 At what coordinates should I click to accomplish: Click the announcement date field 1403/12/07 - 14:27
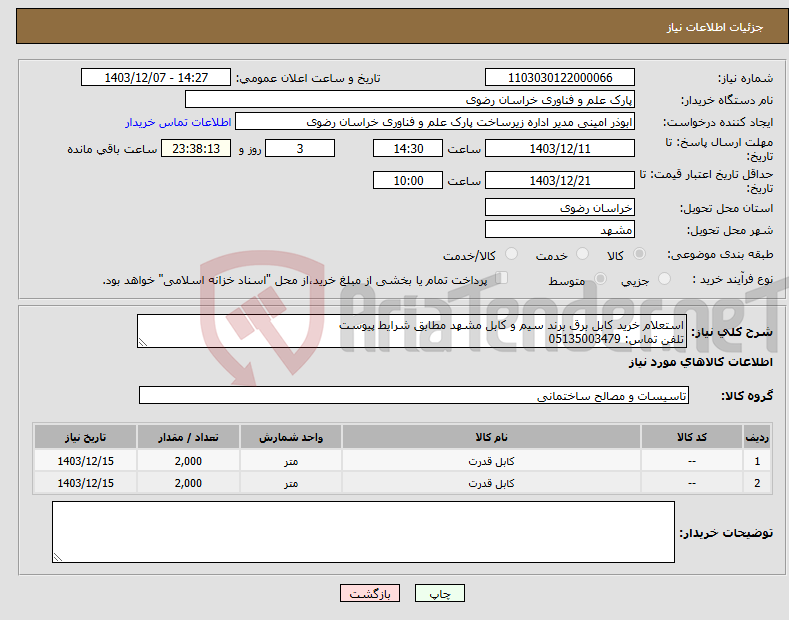point(156,78)
